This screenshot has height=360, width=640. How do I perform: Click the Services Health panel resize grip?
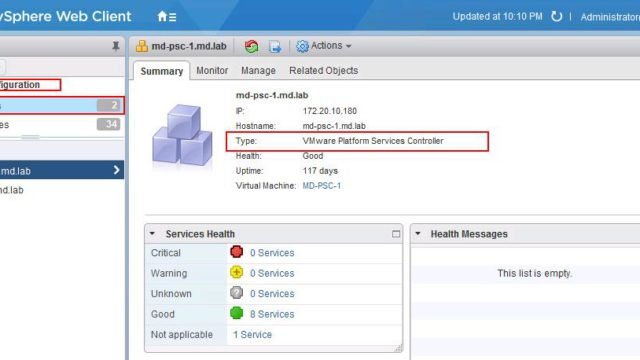tap(398, 348)
